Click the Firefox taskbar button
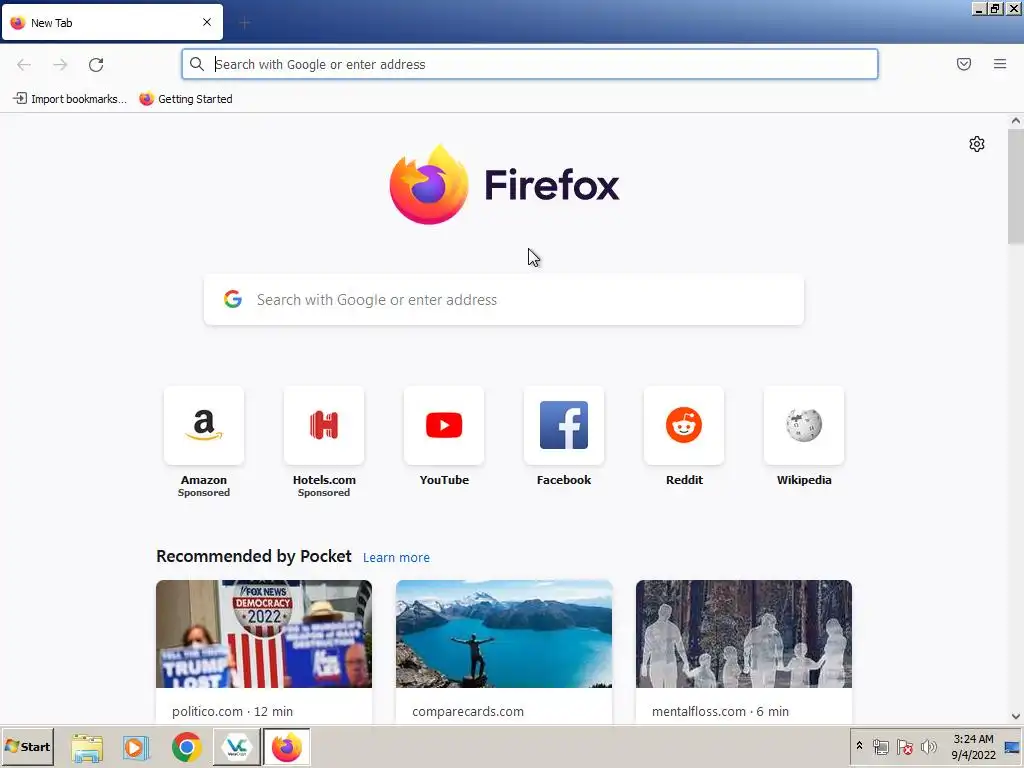 tap(287, 747)
